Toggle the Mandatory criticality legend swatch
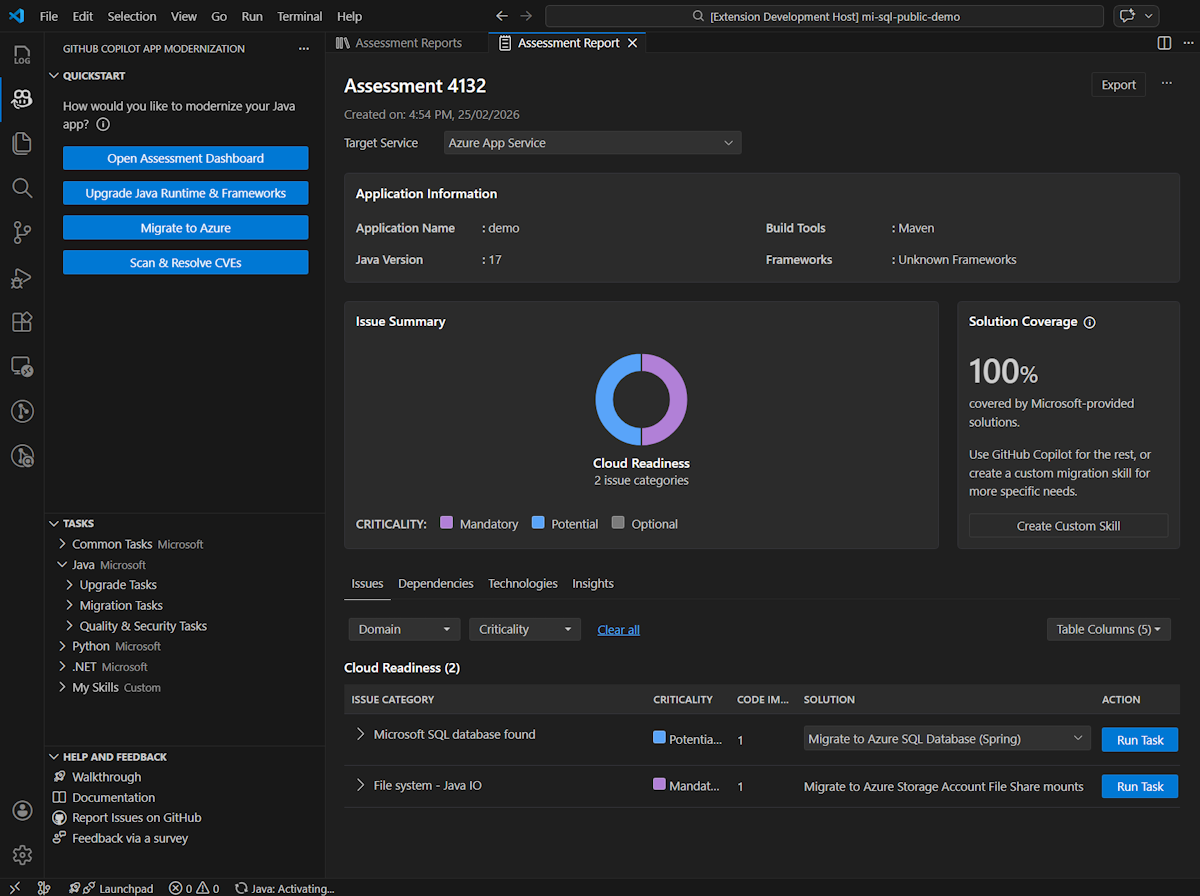Viewport: 1200px width, 896px height. (447, 523)
